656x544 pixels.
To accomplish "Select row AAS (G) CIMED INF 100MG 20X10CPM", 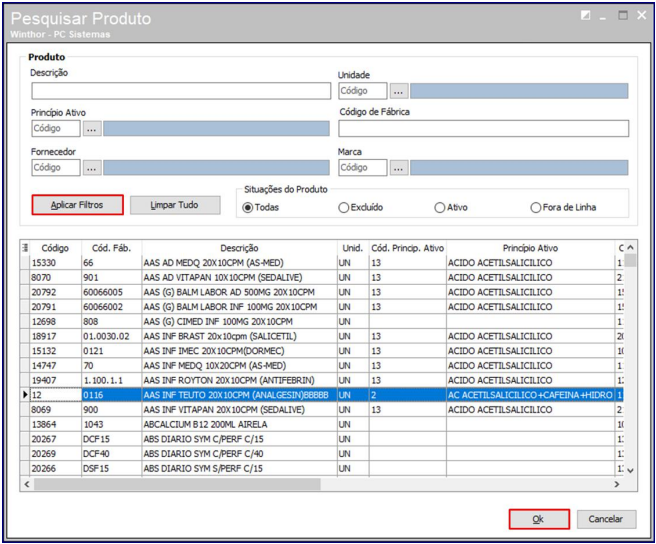I will click(322, 321).
